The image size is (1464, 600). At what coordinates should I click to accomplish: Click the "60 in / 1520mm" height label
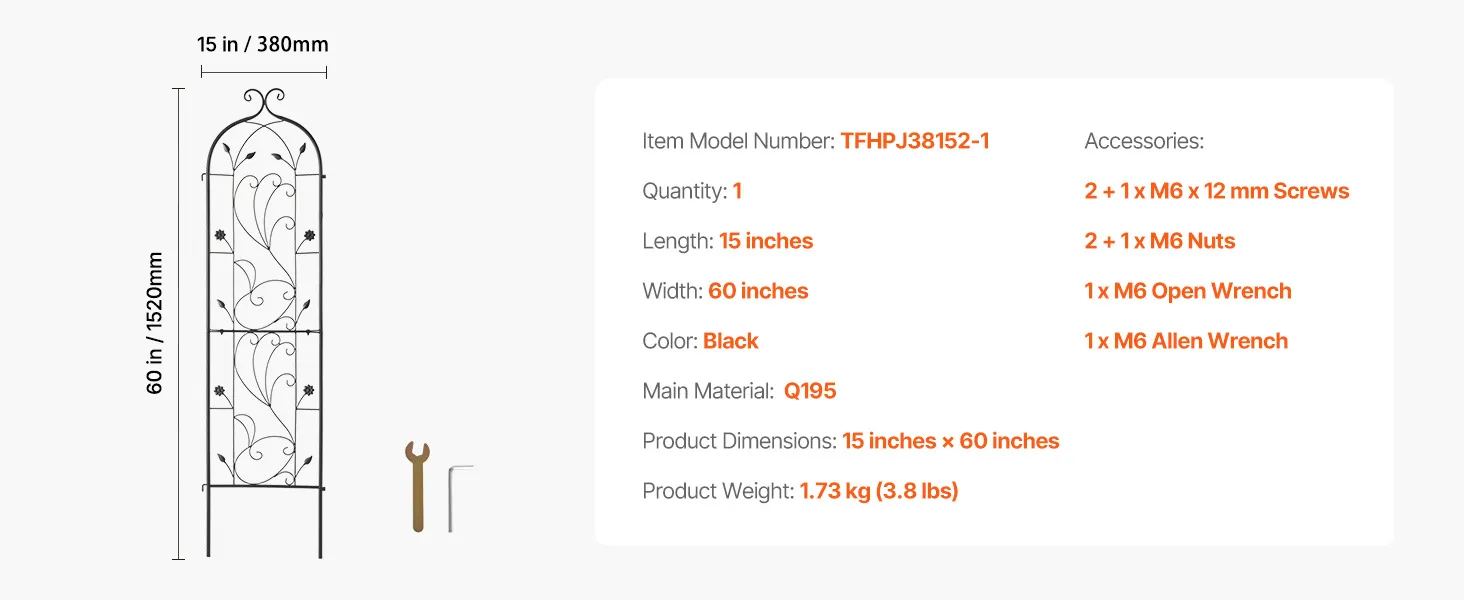155,323
